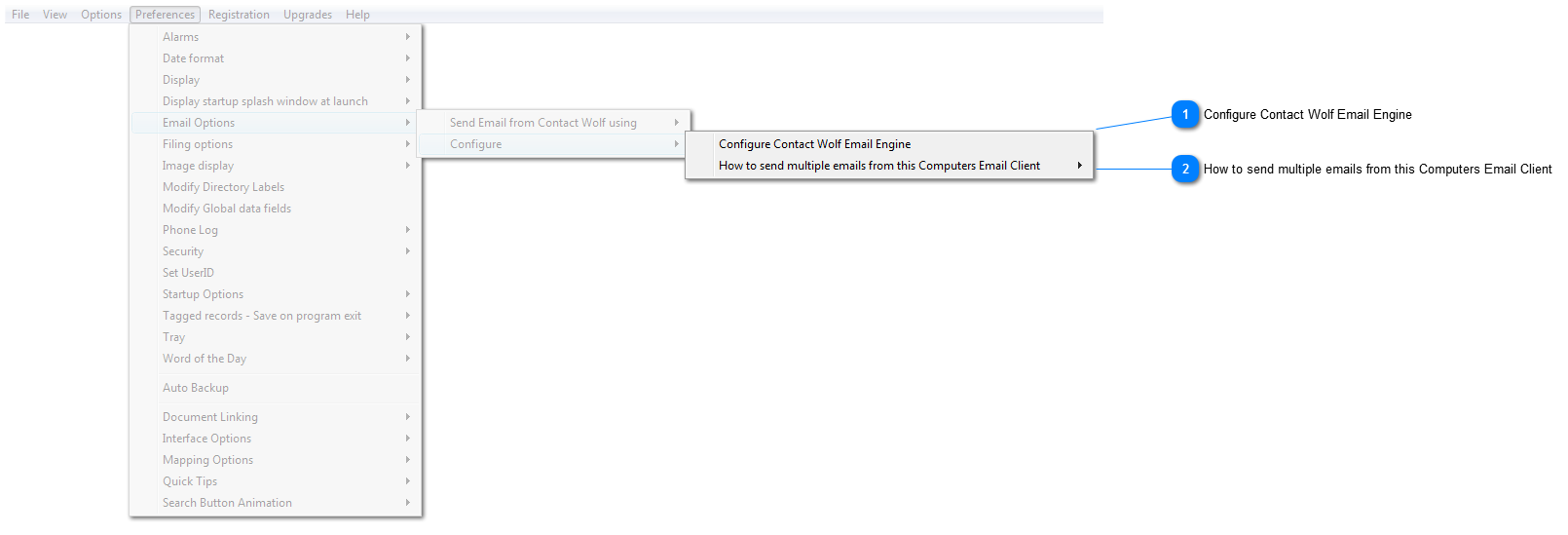Select Document Linking

point(276,417)
